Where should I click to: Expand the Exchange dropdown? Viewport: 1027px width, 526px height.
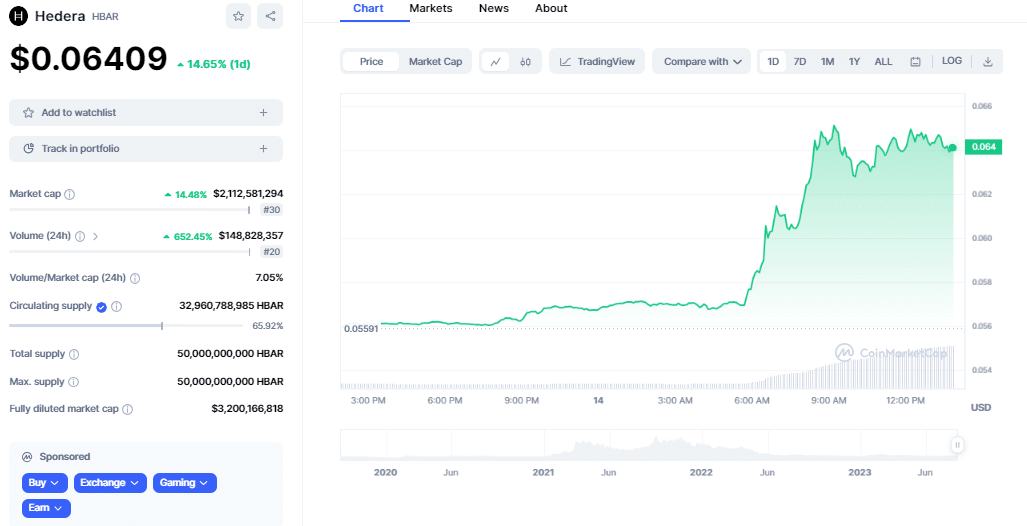click(110, 483)
